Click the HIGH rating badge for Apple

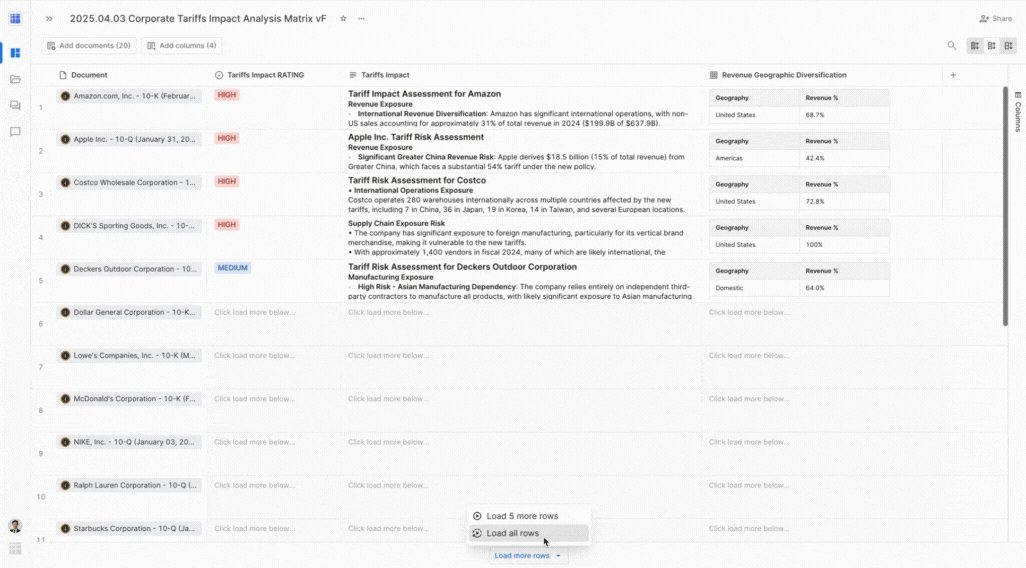[226, 138]
